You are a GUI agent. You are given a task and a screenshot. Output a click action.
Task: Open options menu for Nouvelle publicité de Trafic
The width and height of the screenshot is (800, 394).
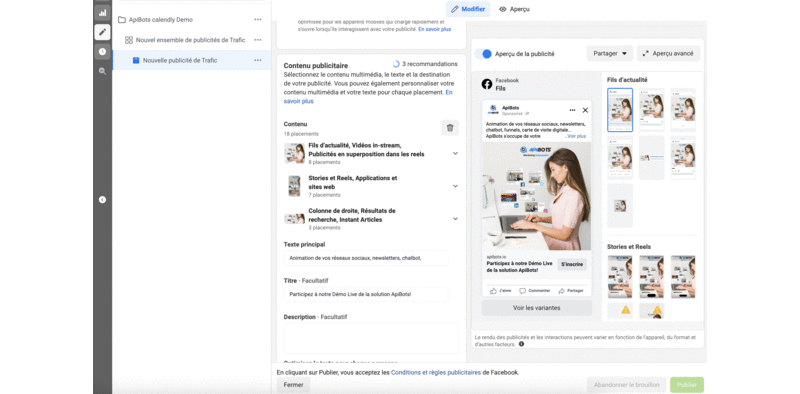coord(258,60)
